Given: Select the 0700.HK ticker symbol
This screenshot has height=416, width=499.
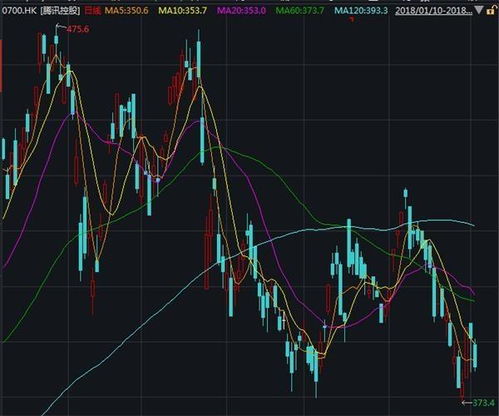Looking at the screenshot, I should [19, 11].
